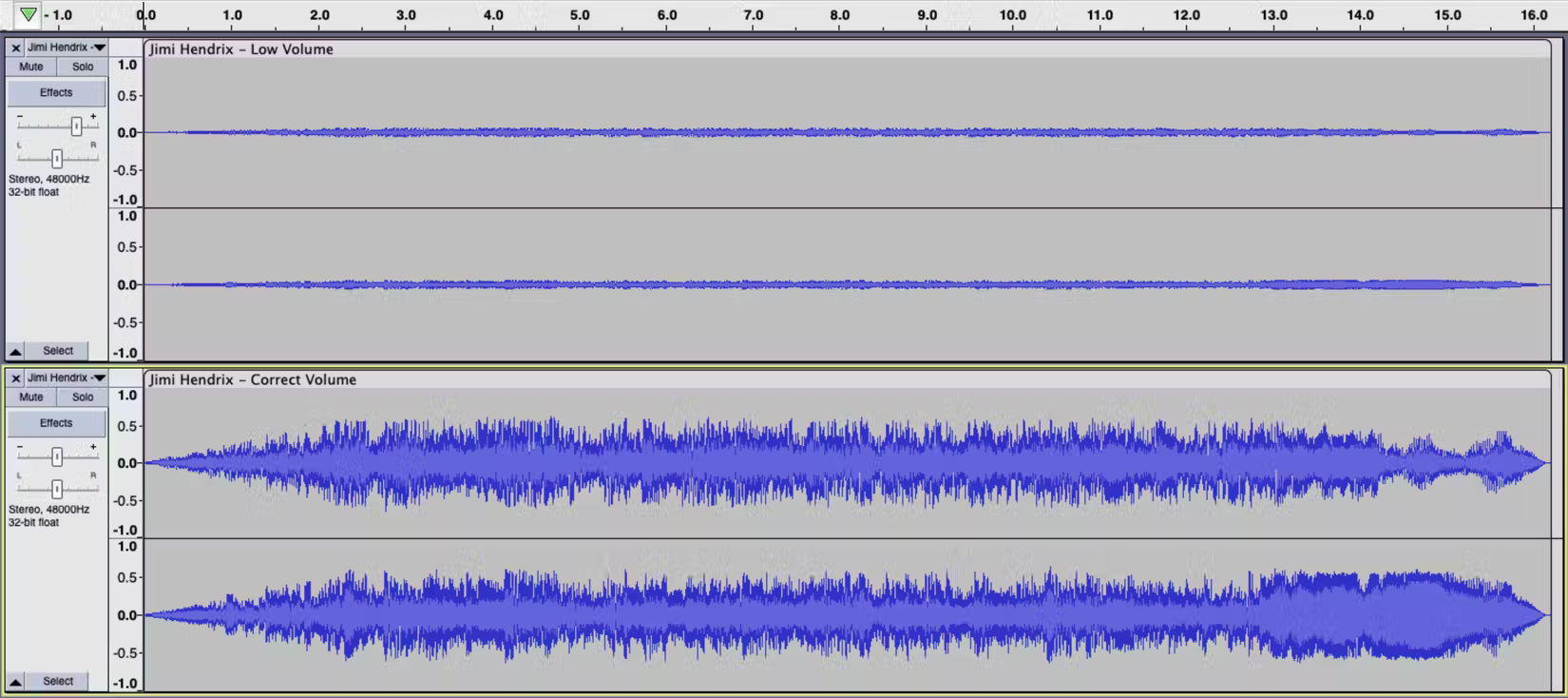Viewport: 1568px width, 698px height.
Task: Click the green playhead triangle on the timeline
Action: click(29, 15)
